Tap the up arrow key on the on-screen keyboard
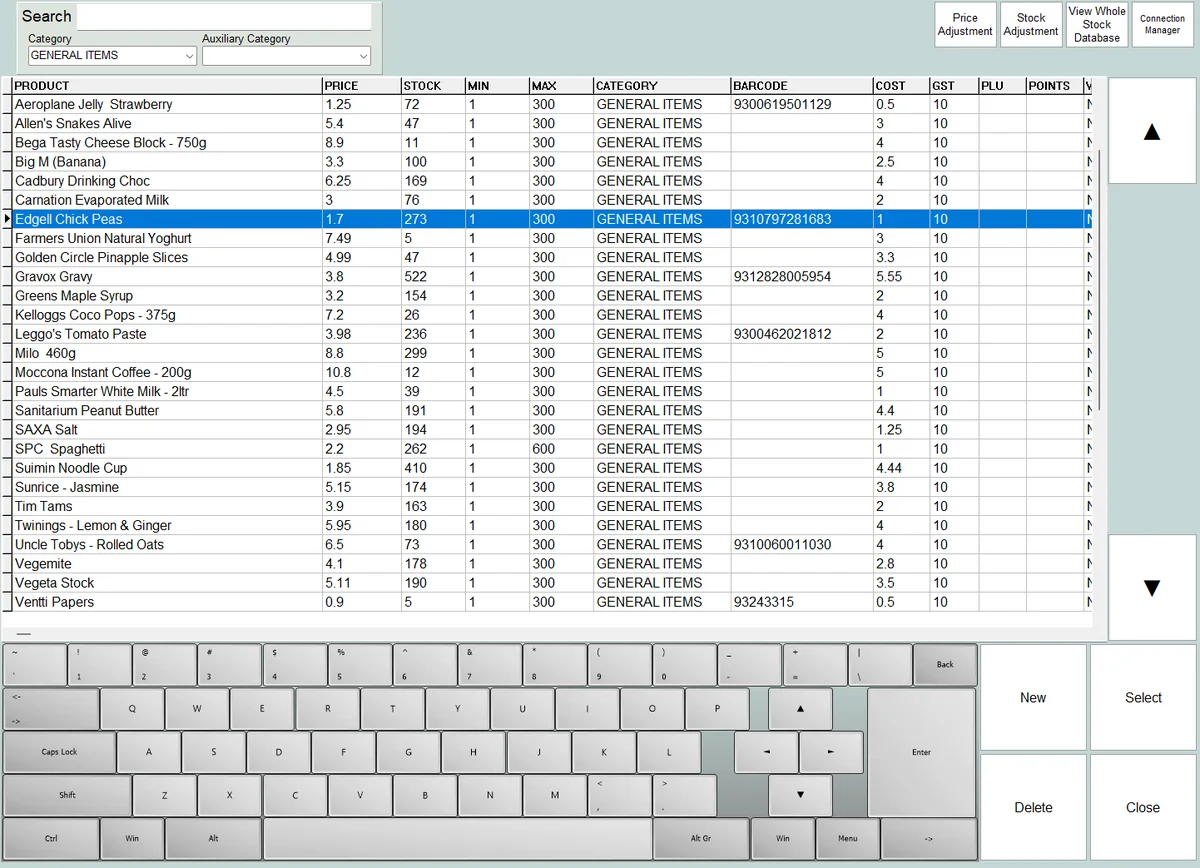This screenshot has height=868, width=1200. pos(800,709)
